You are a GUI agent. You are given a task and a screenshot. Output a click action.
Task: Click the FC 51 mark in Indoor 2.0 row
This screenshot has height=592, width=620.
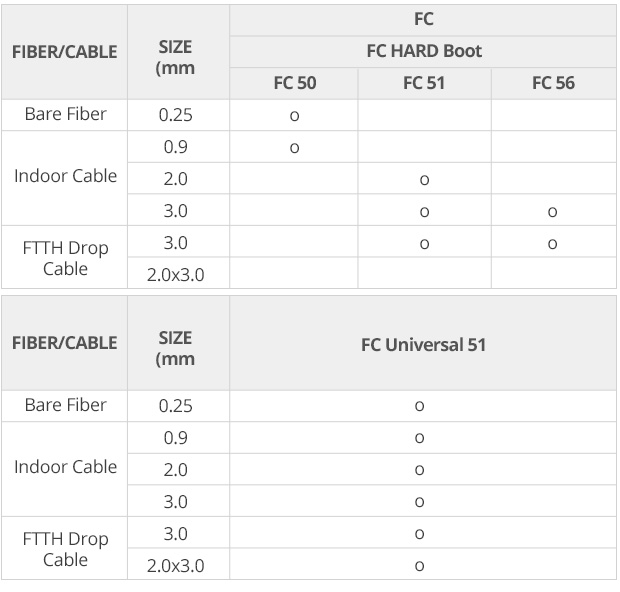pos(424,180)
